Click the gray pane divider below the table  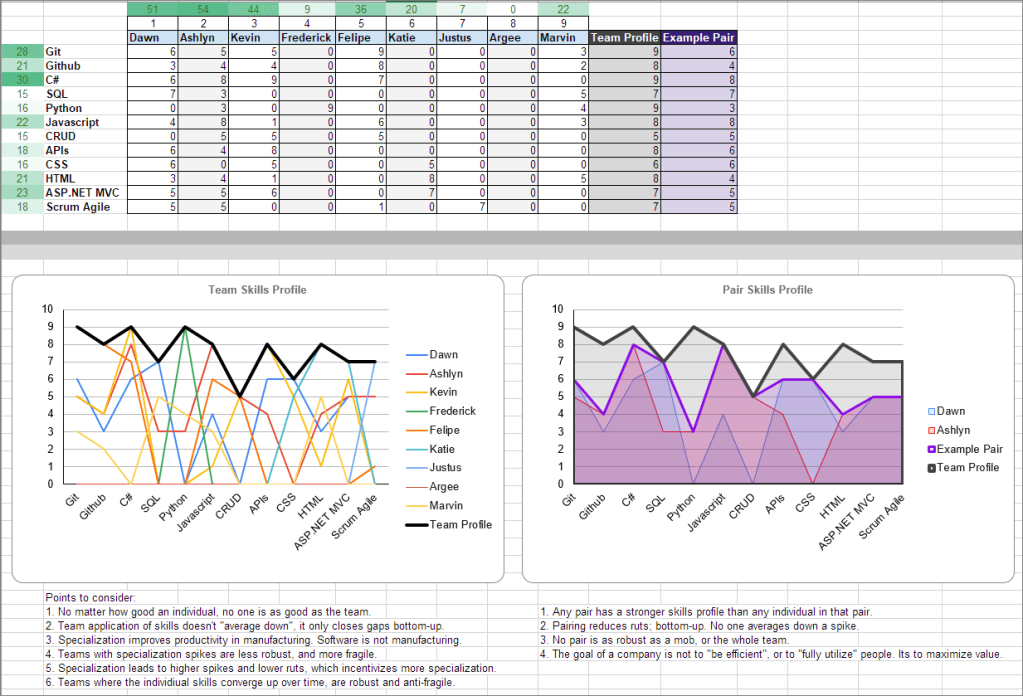pyautogui.click(x=511, y=239)
